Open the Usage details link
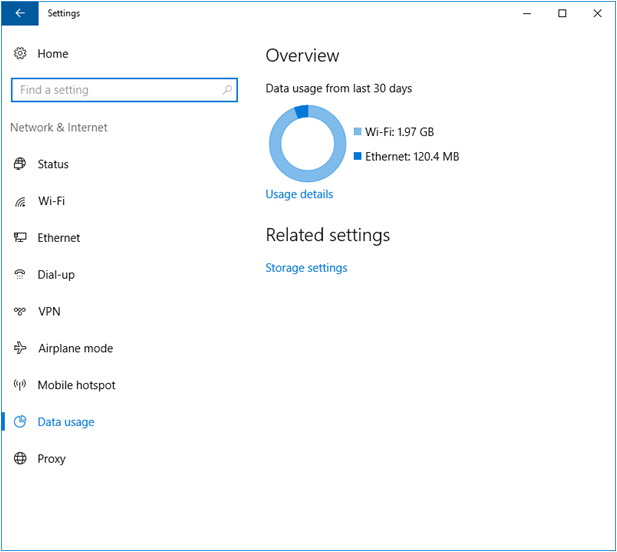Screen dimensions: 617x552 (x=299, y=194)
